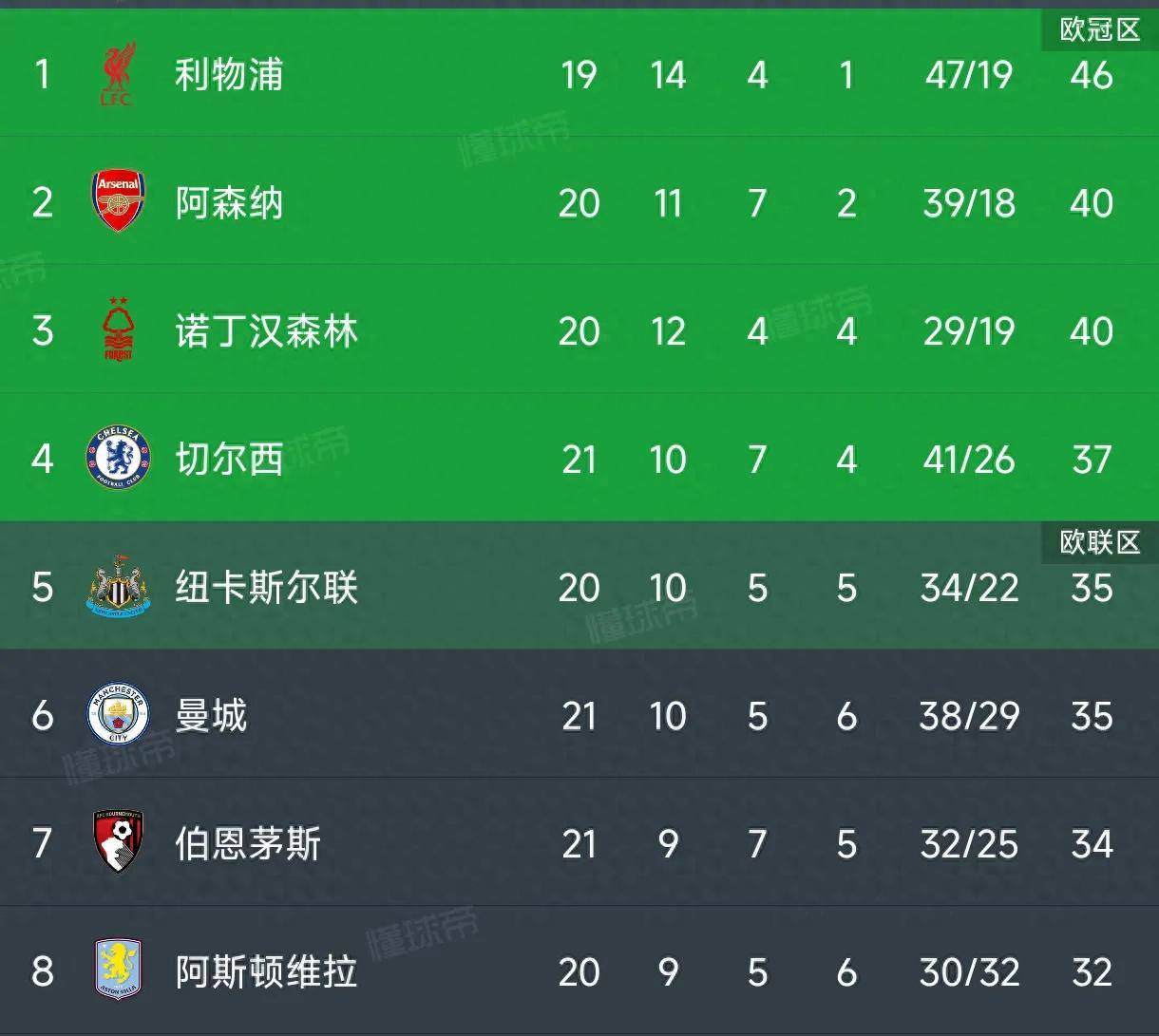Click the 曼城 team name
Image resolution: width=1159 pixels, height=1036 pixels.
pos(211,715)
